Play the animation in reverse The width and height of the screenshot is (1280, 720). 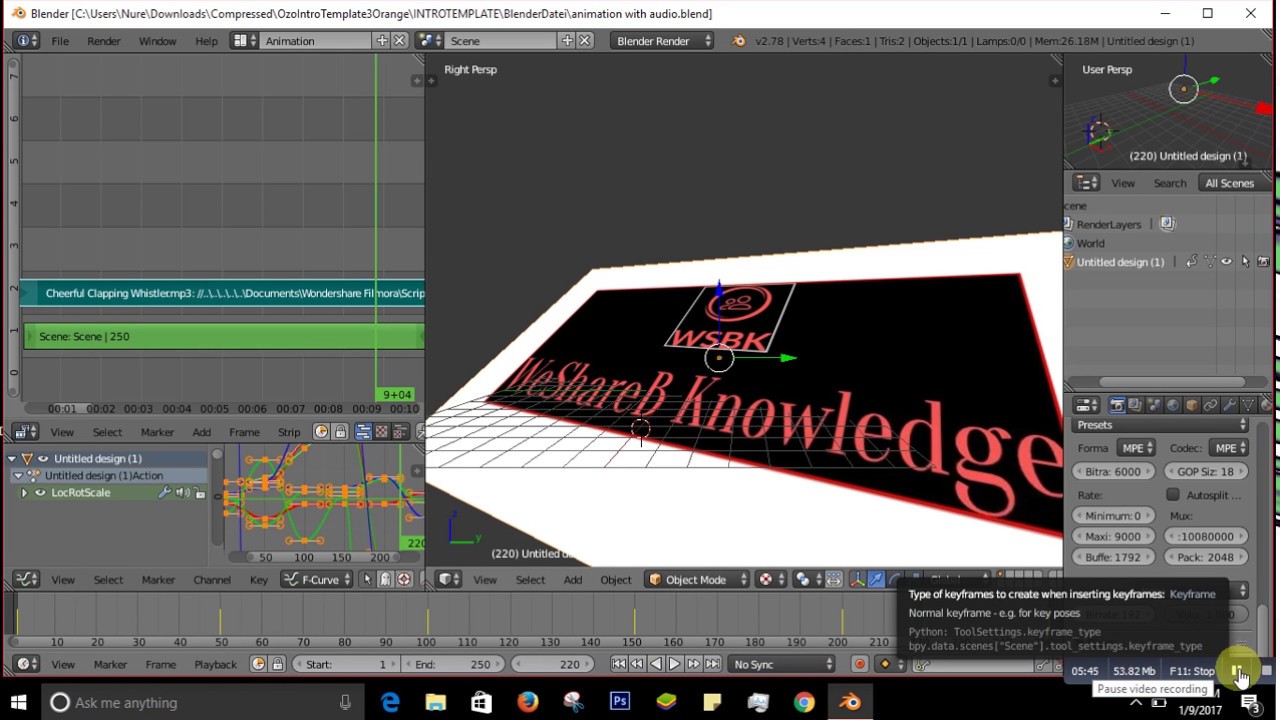[656, 664]
